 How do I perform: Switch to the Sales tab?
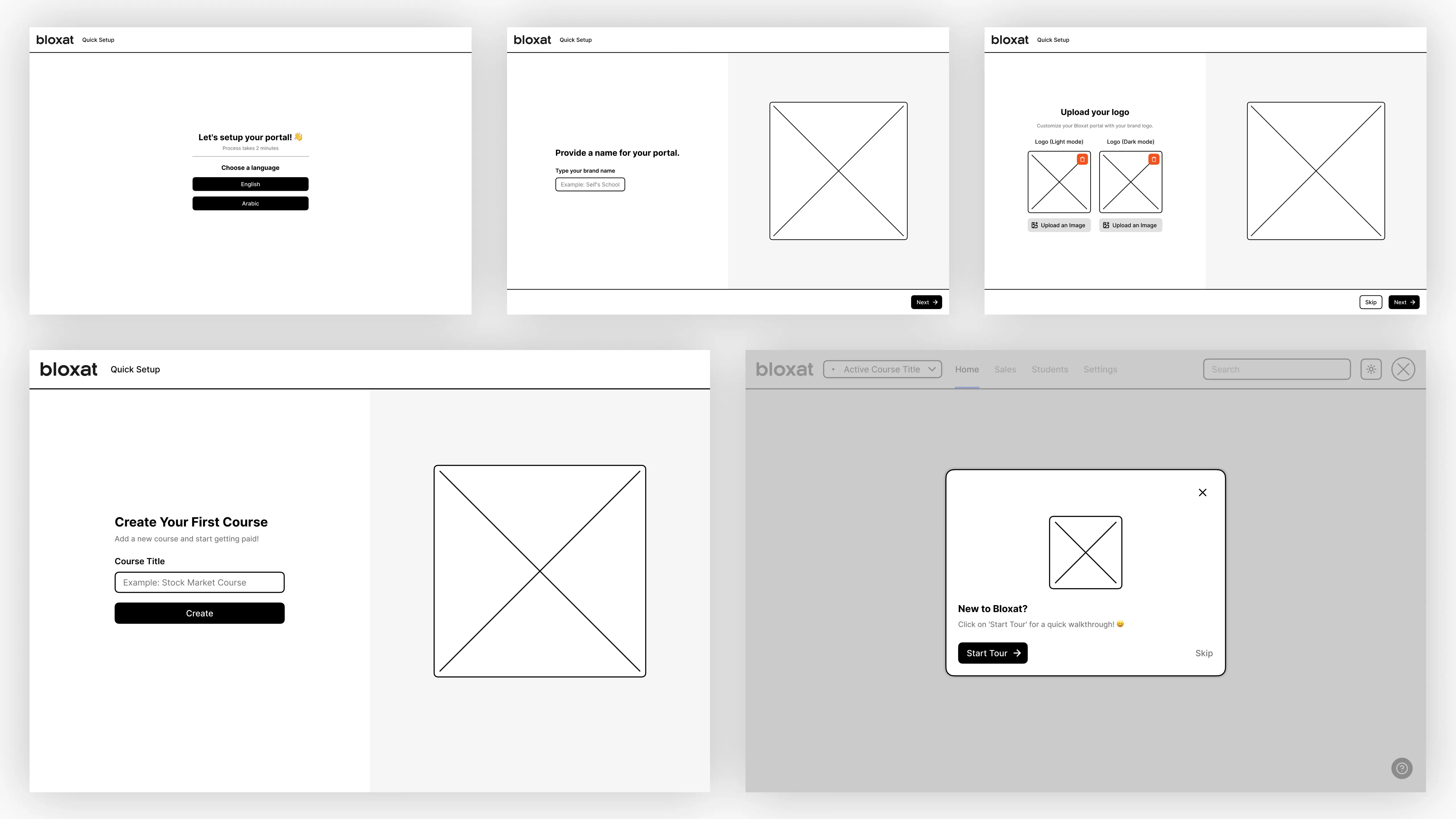[x=1005, y=369]
